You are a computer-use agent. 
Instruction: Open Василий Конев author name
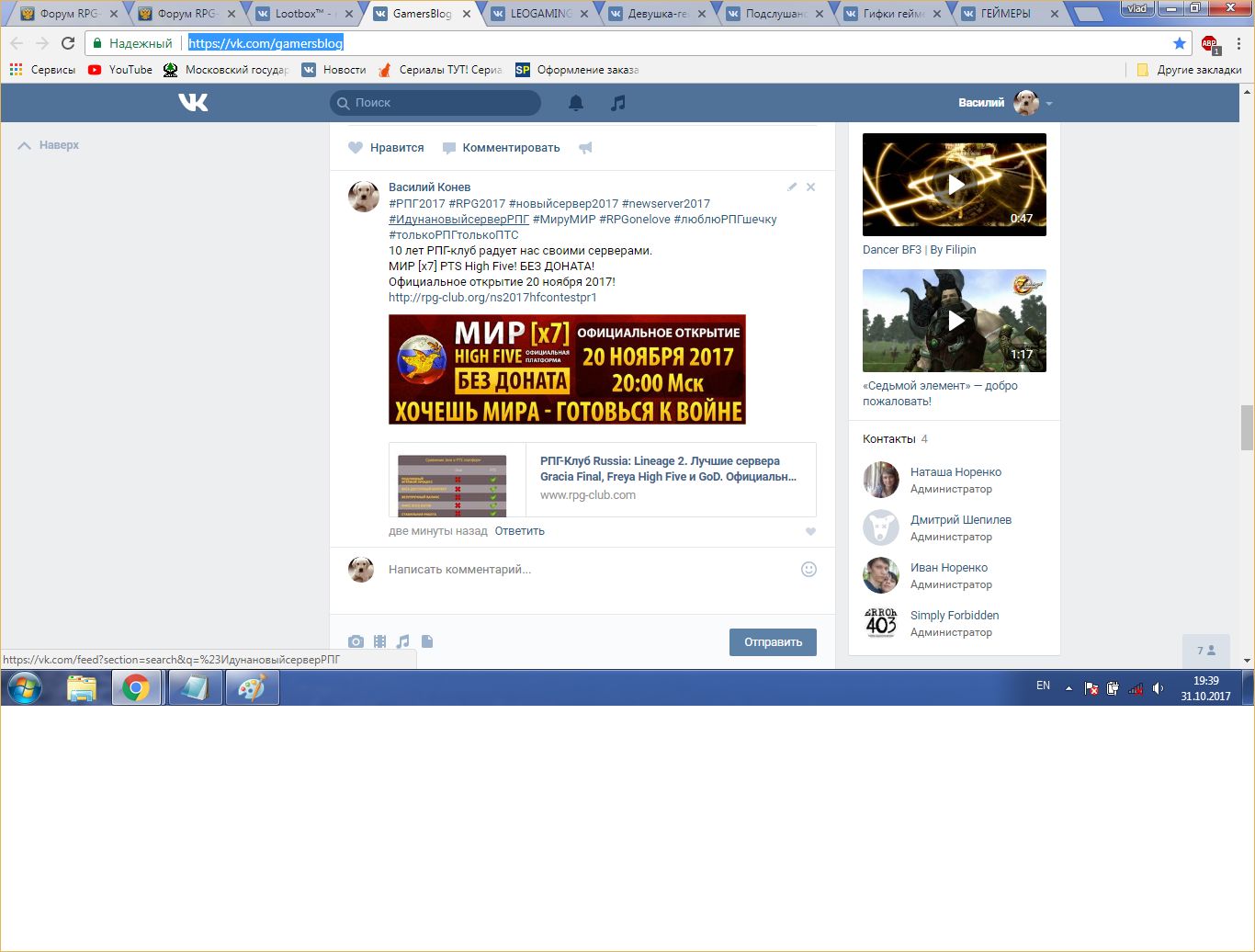[x=429, y=187]
